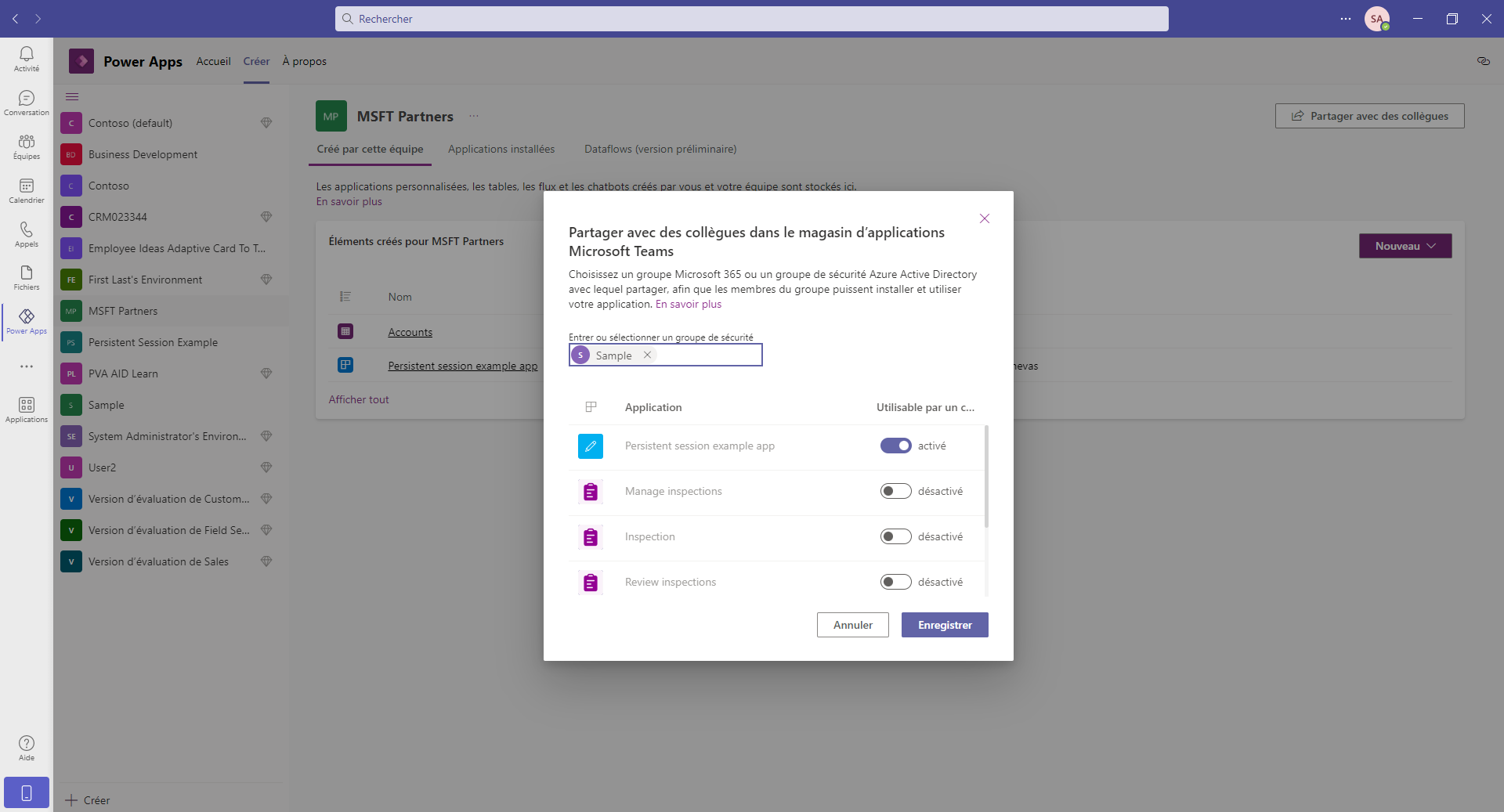Screen dimensions: 1504x812
Task: Switch to the Accueil tab
Action: 213,61
